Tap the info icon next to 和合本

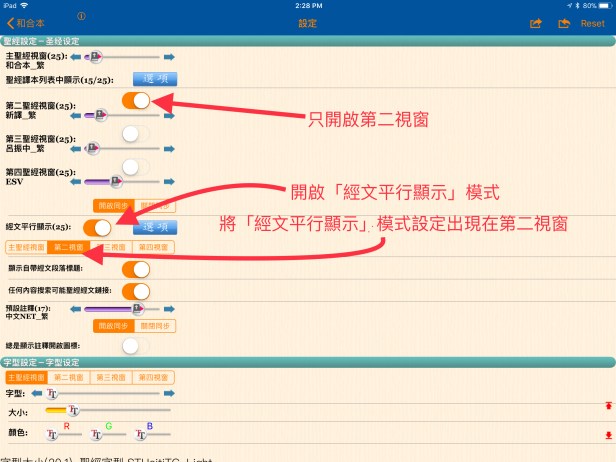pyautogui.click(x=81, y=17)
